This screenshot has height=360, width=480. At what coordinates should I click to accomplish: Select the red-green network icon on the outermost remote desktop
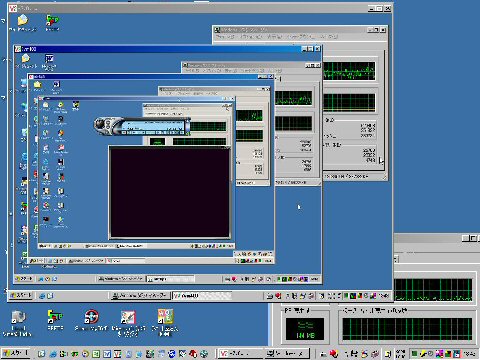tap(52, 20)
